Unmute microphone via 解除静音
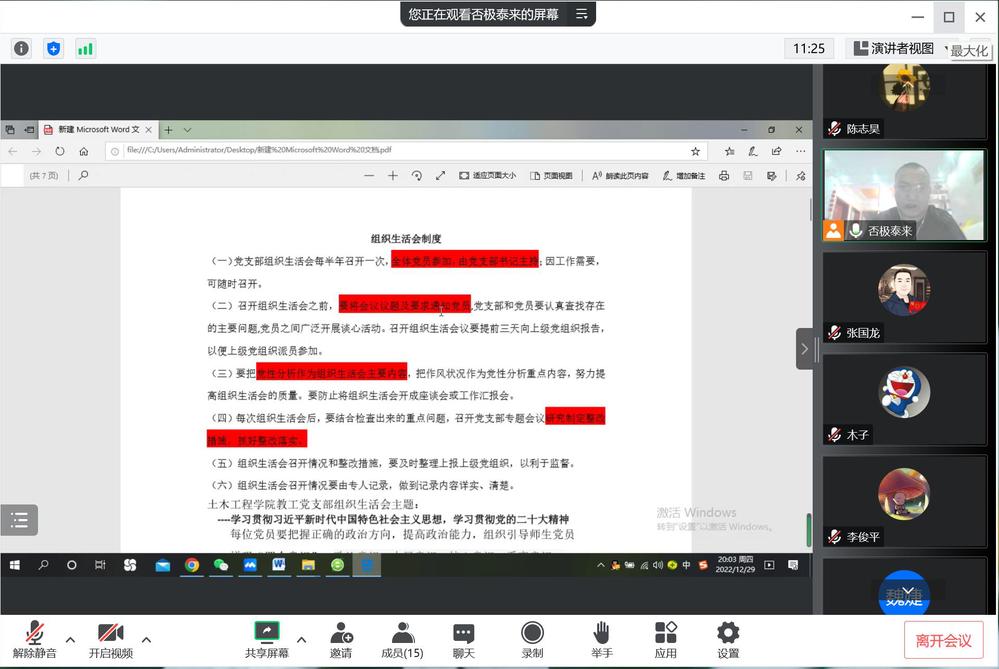999x669 pixels. coord(34,640)
